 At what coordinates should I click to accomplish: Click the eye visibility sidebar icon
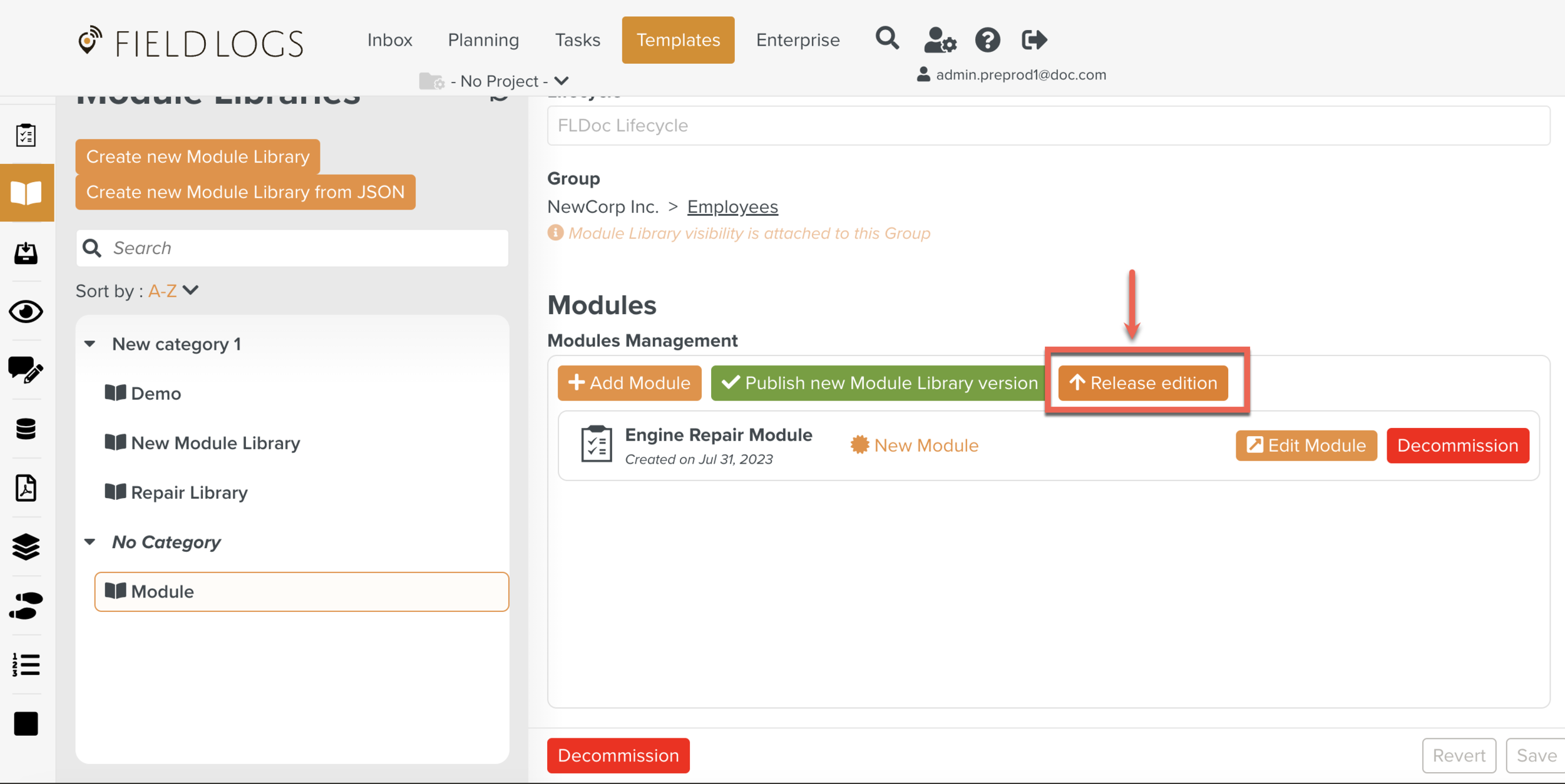(x=26, y=312)
